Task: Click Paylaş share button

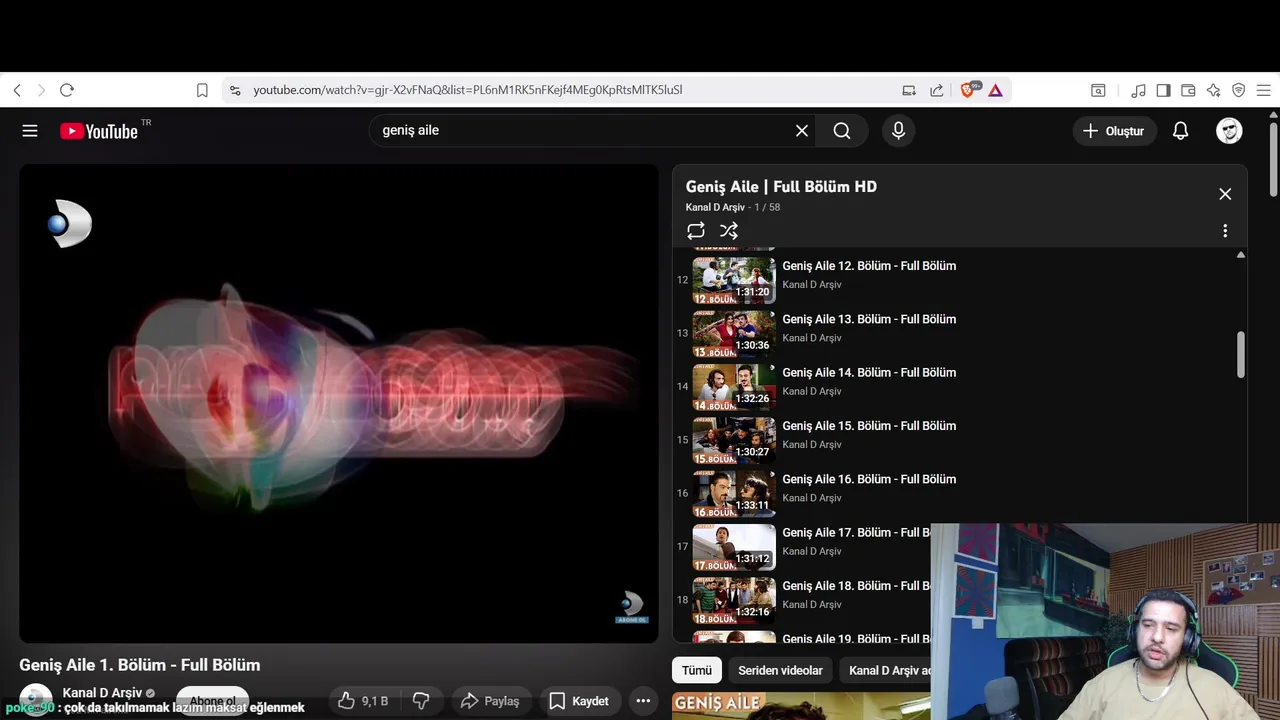Action: tap(490, 701)
